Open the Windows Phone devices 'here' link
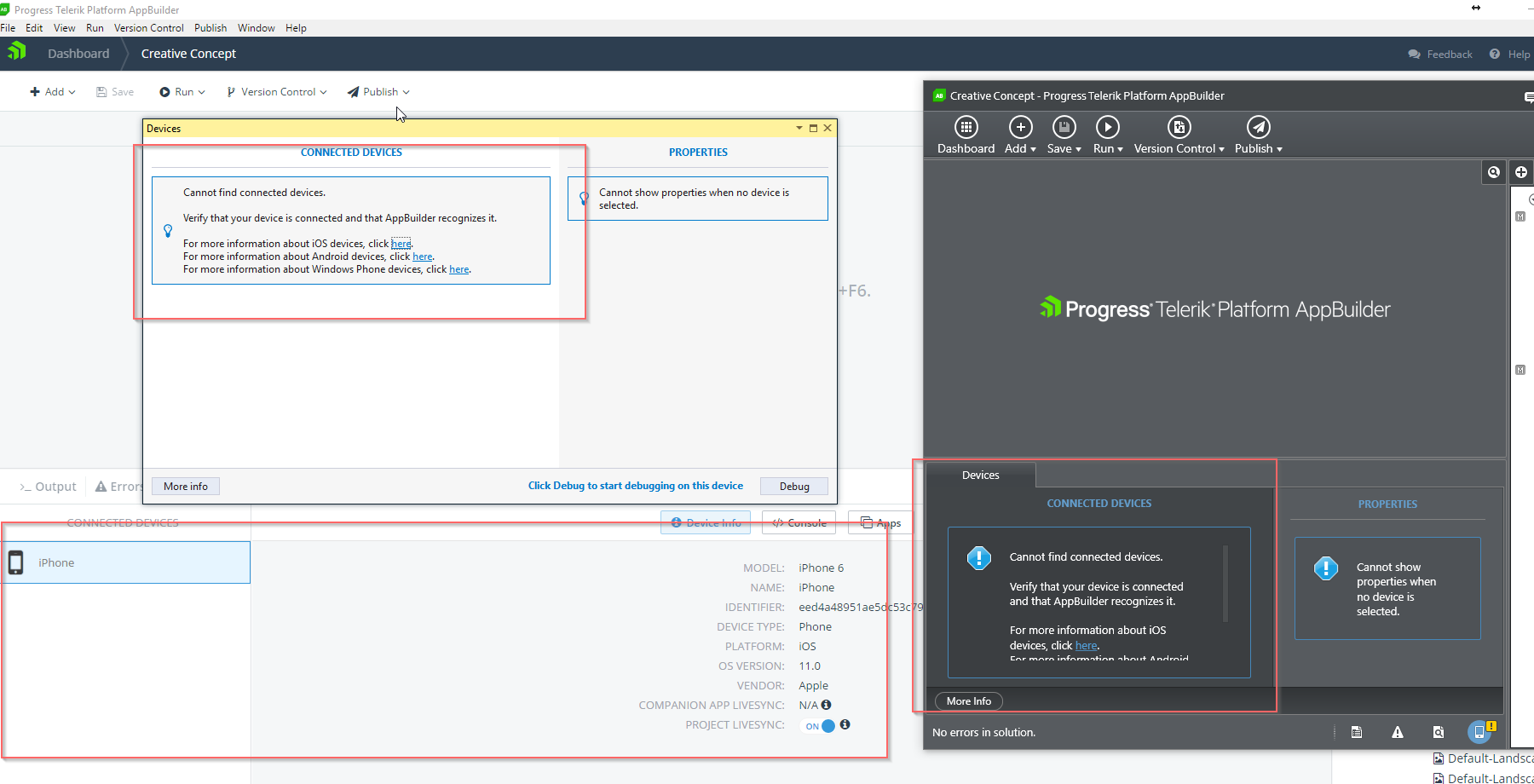 coord(459,269)
